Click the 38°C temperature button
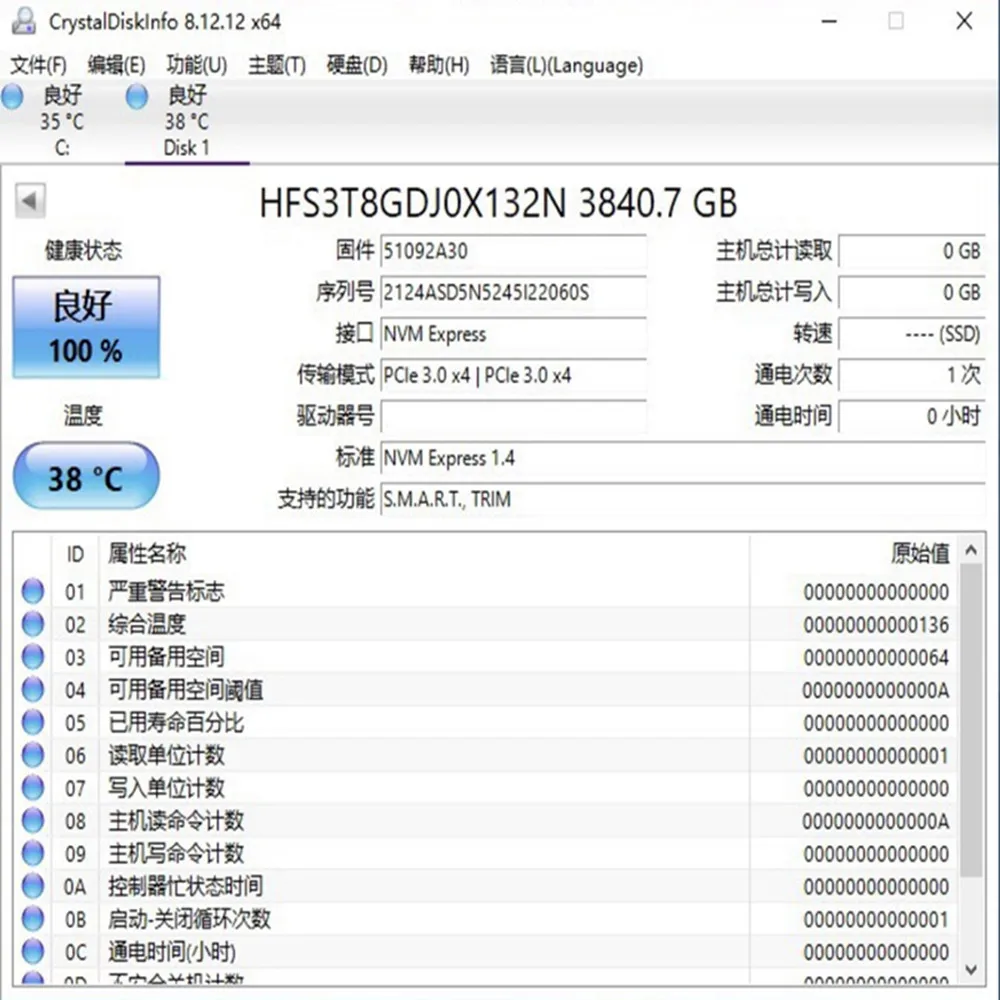The height and width of the screenshot is (1000, 1000). tap(86, 477)
